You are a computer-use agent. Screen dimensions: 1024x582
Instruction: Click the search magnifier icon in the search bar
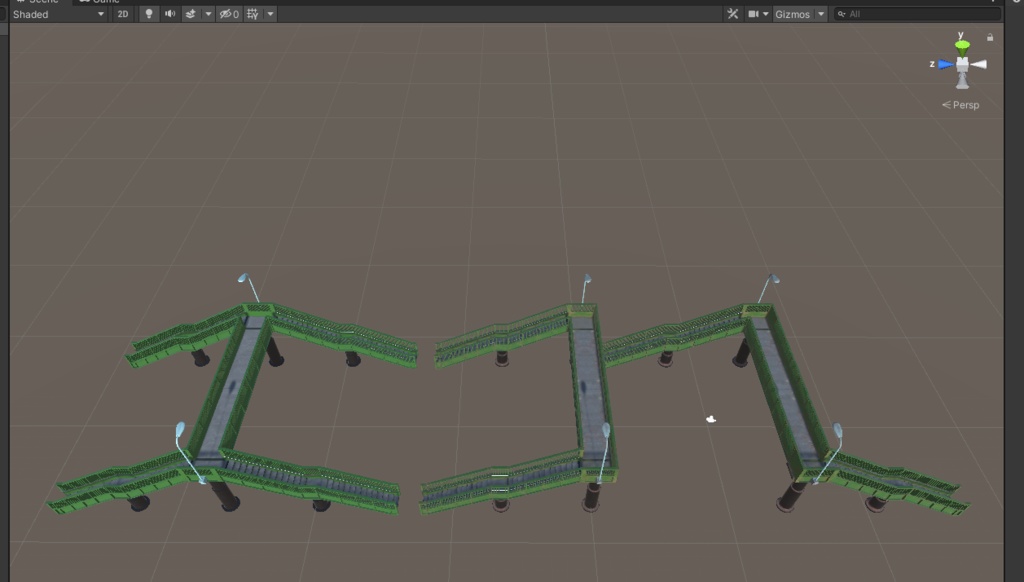[x=841, y=14]
